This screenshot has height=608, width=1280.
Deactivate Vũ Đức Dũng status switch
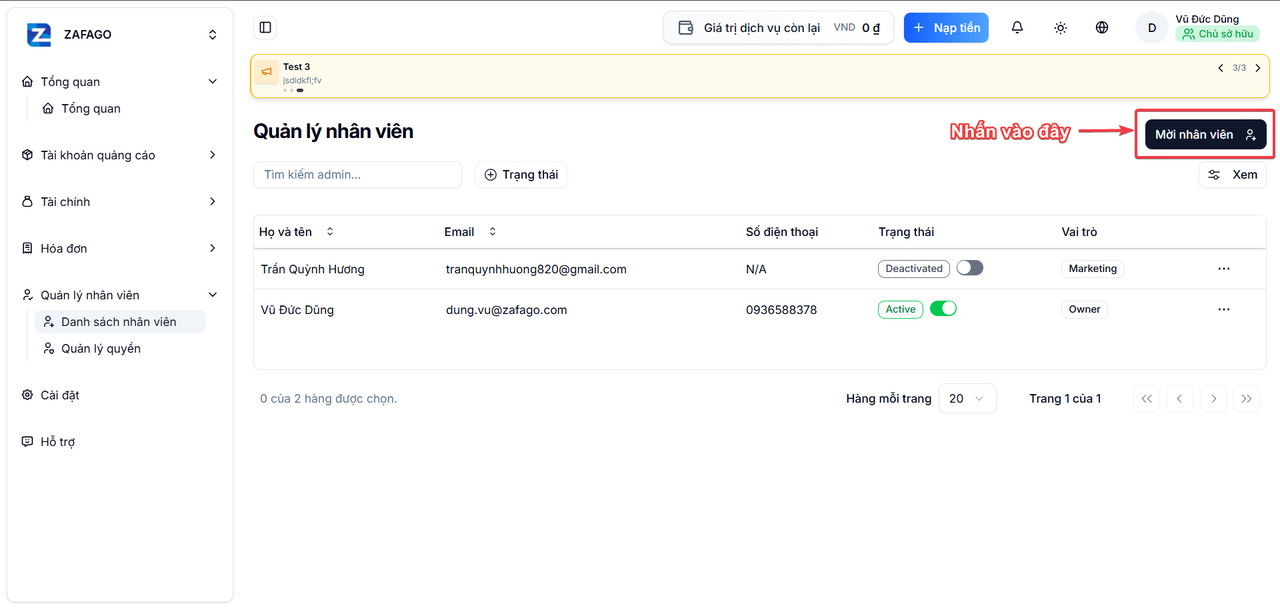(943, 309)
